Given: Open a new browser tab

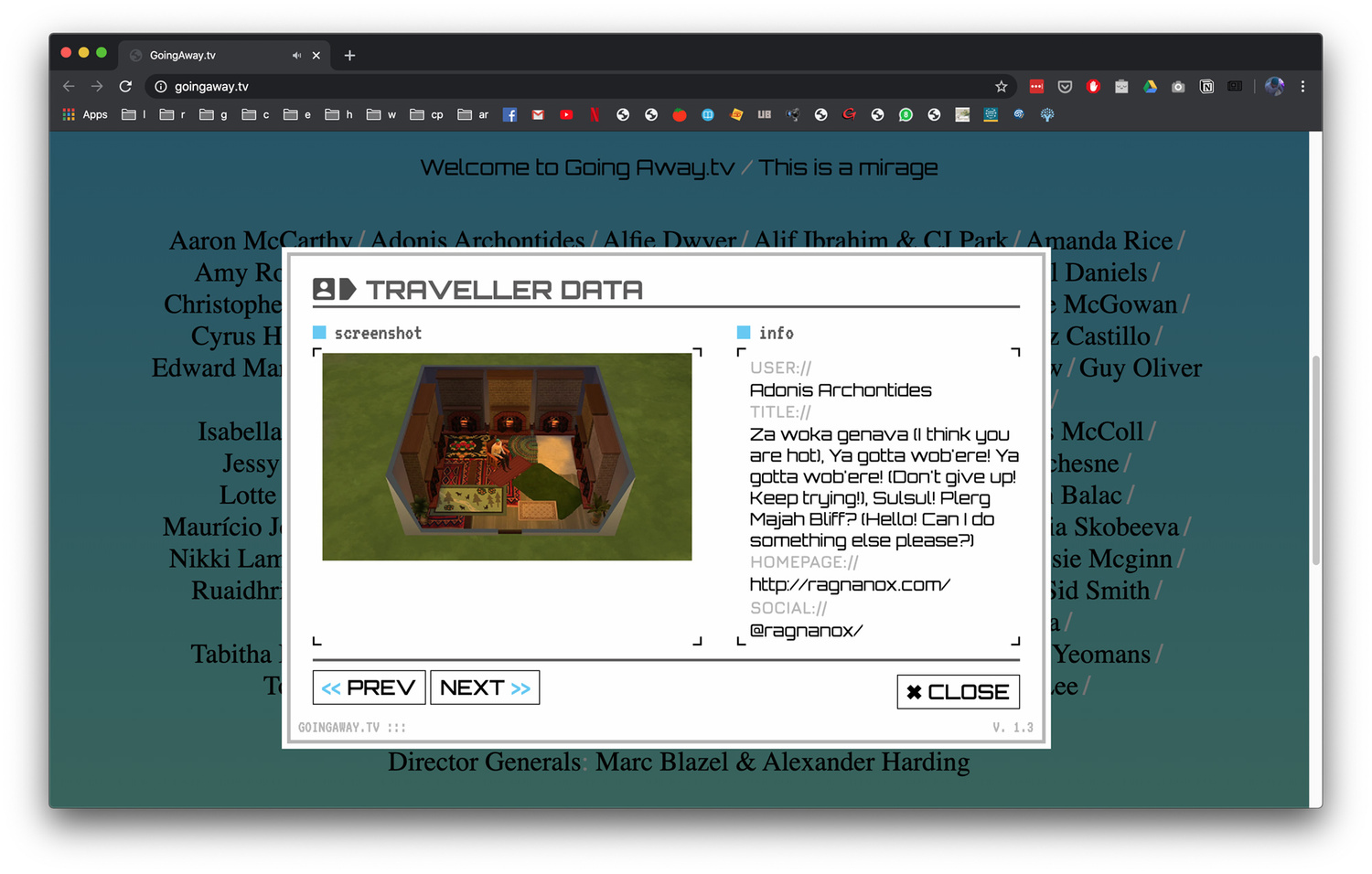Looking at the screenshot, I should [x=349, y=56].
